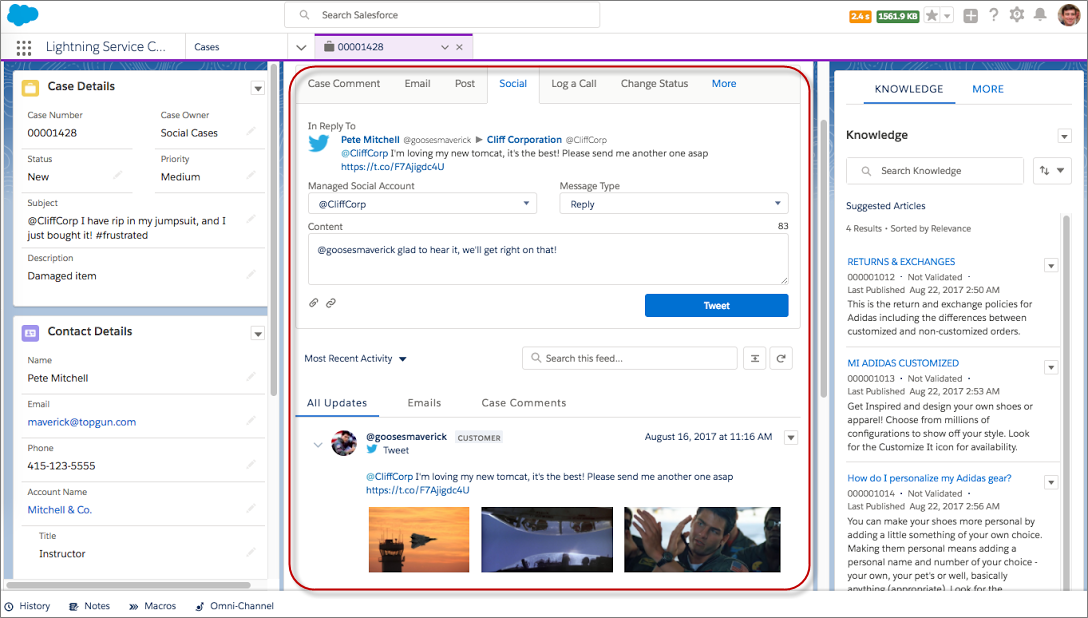This screenshot has width=1088, height=618.
Task: Edit the Subject field pencil icon
Action: click(251, 218)
